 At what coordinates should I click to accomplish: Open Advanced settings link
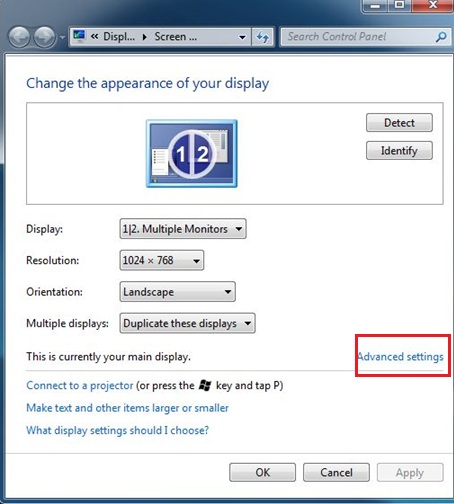click(x=401, y=357)
